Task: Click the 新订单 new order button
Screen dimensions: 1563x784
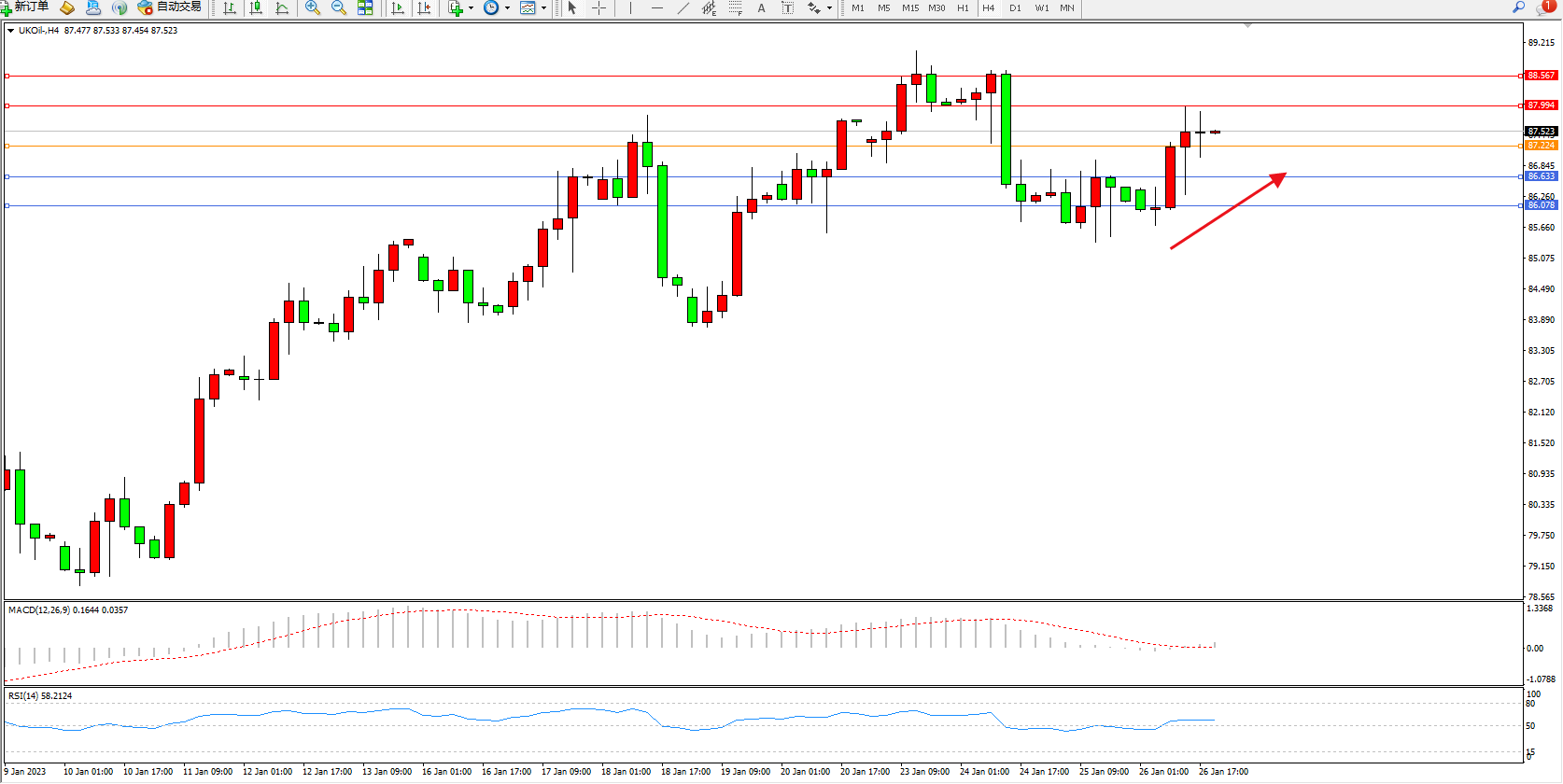Action: [25, 7]
